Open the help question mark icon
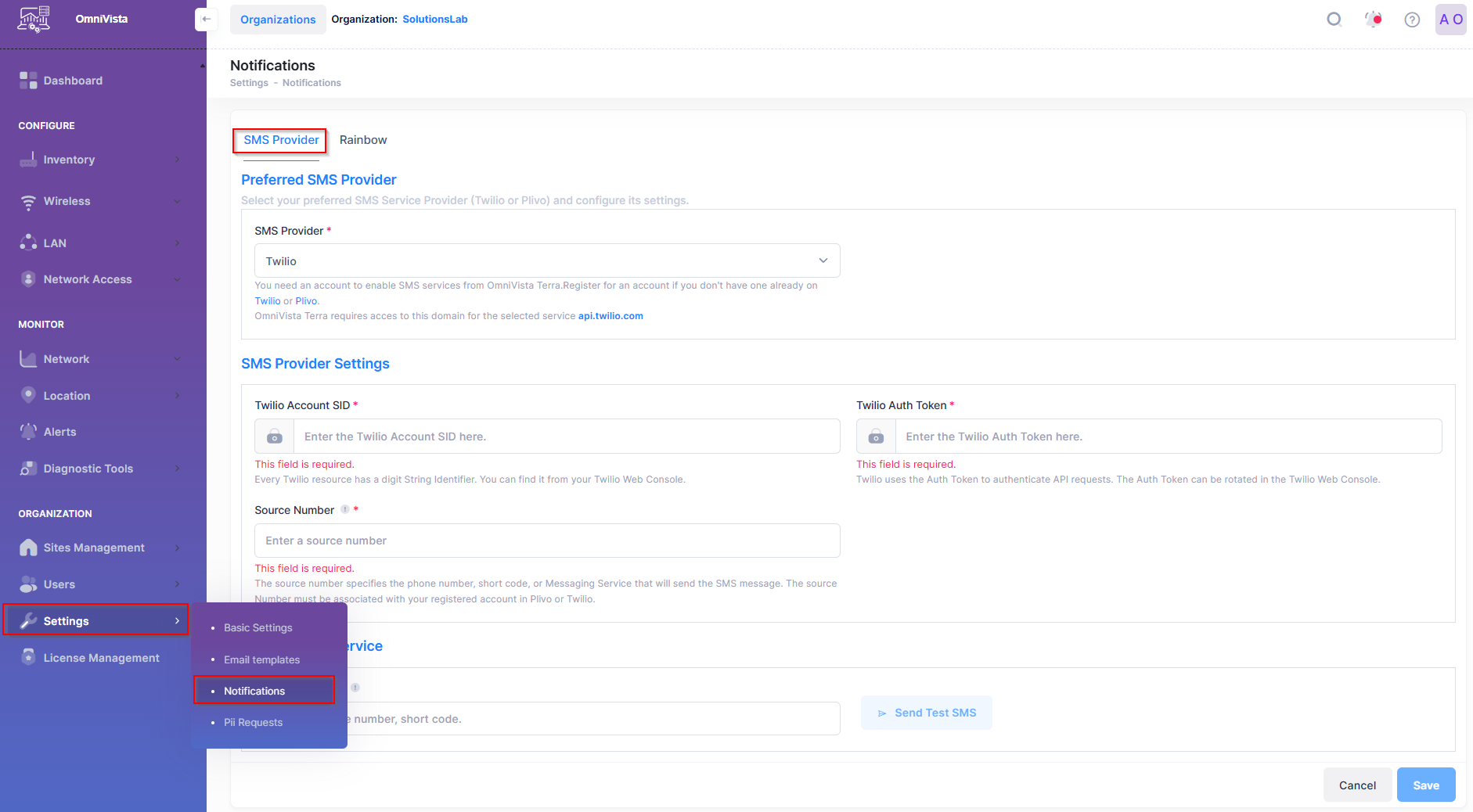 (x=1412, y=20)
